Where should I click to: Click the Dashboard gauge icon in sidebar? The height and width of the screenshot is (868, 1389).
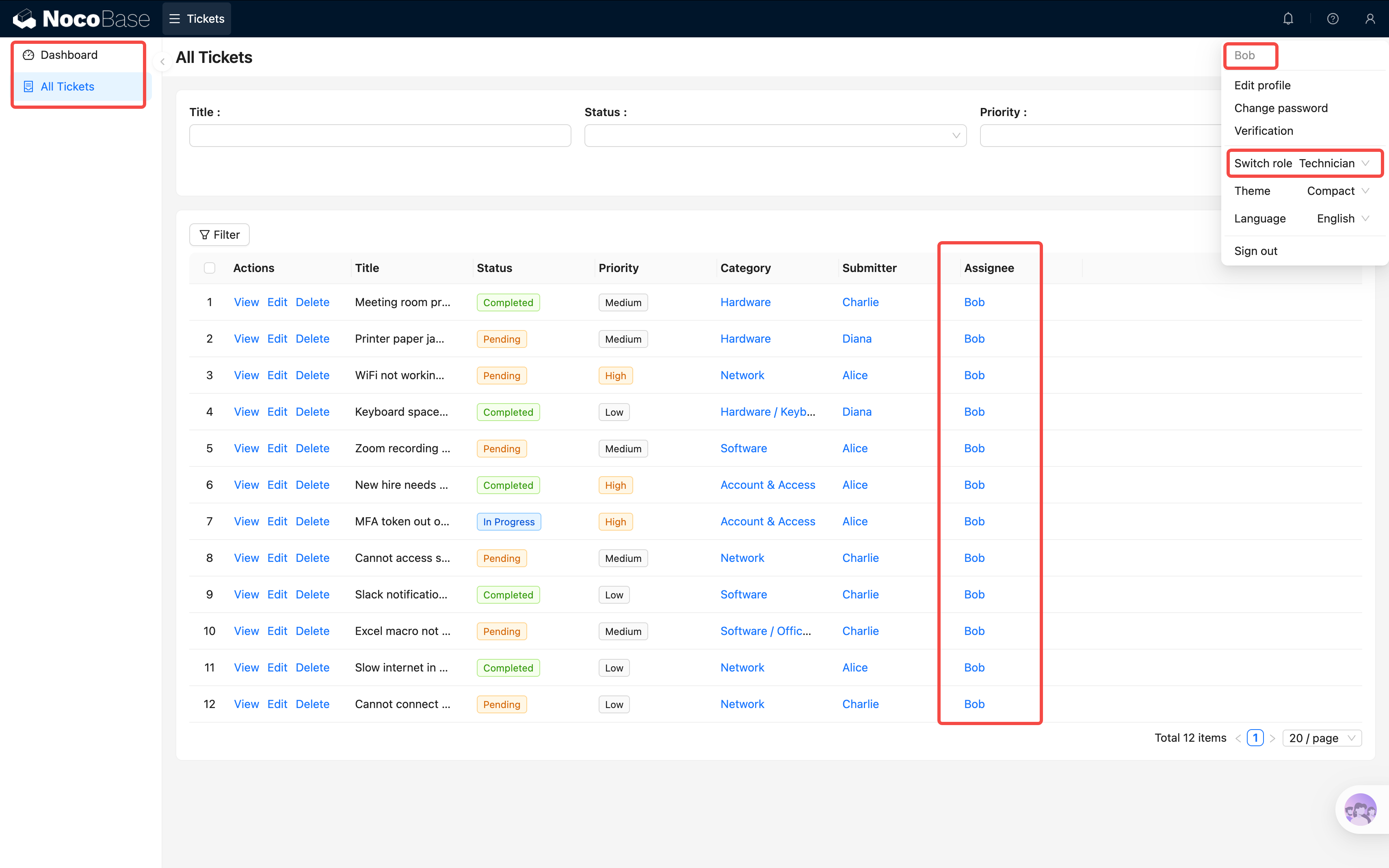coord(28,55)
